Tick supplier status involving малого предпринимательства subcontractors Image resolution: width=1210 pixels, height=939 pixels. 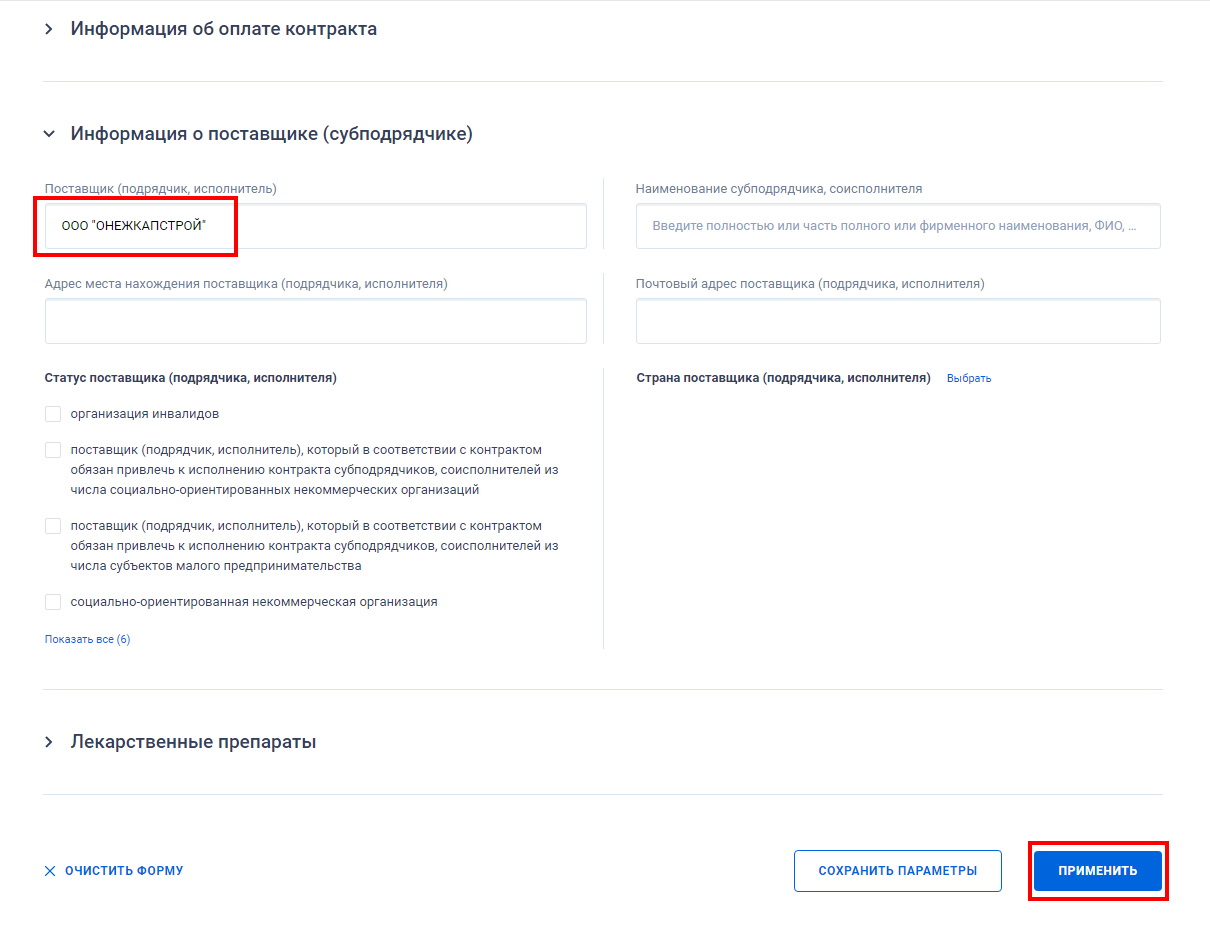coord(52,525)
